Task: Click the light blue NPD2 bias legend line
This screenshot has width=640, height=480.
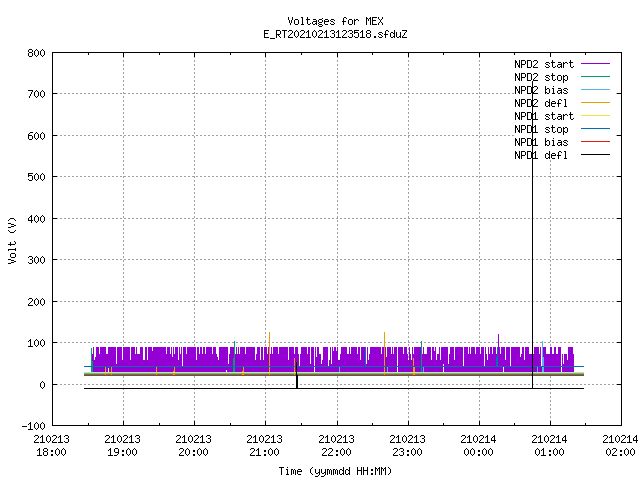Action: click(595, 90)
